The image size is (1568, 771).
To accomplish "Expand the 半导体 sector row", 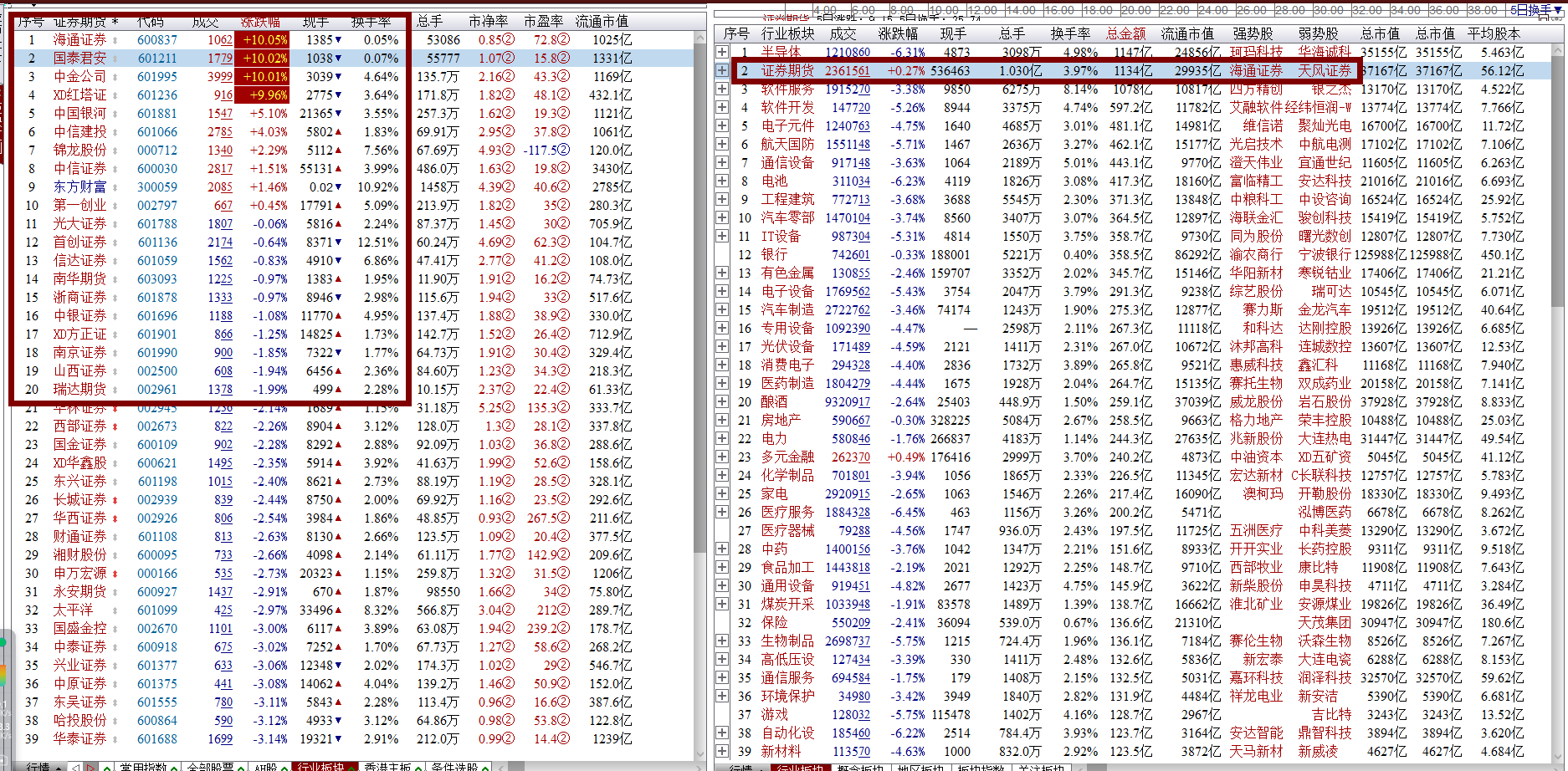I will 722,52.
